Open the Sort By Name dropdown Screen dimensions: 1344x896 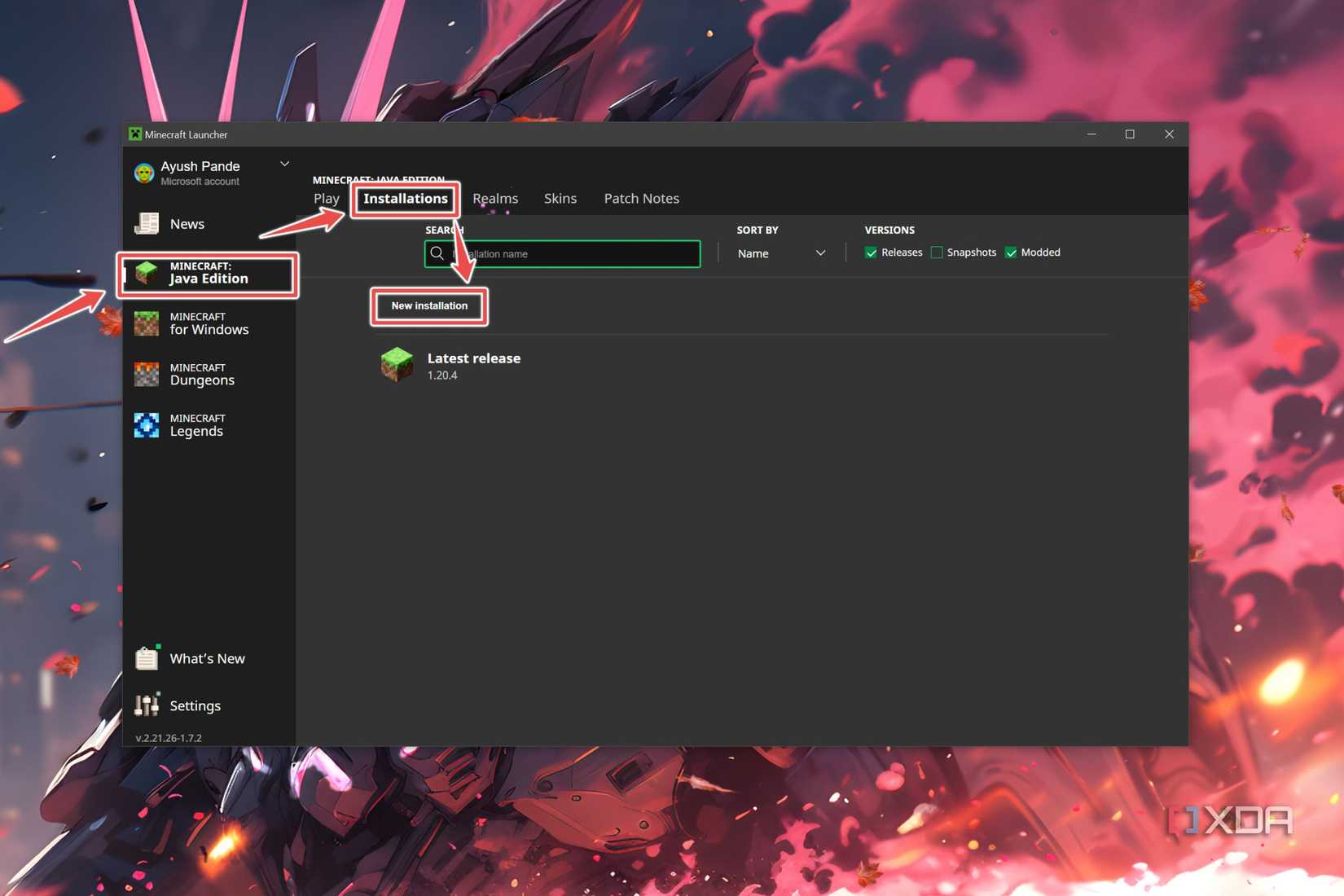(780, 253)
